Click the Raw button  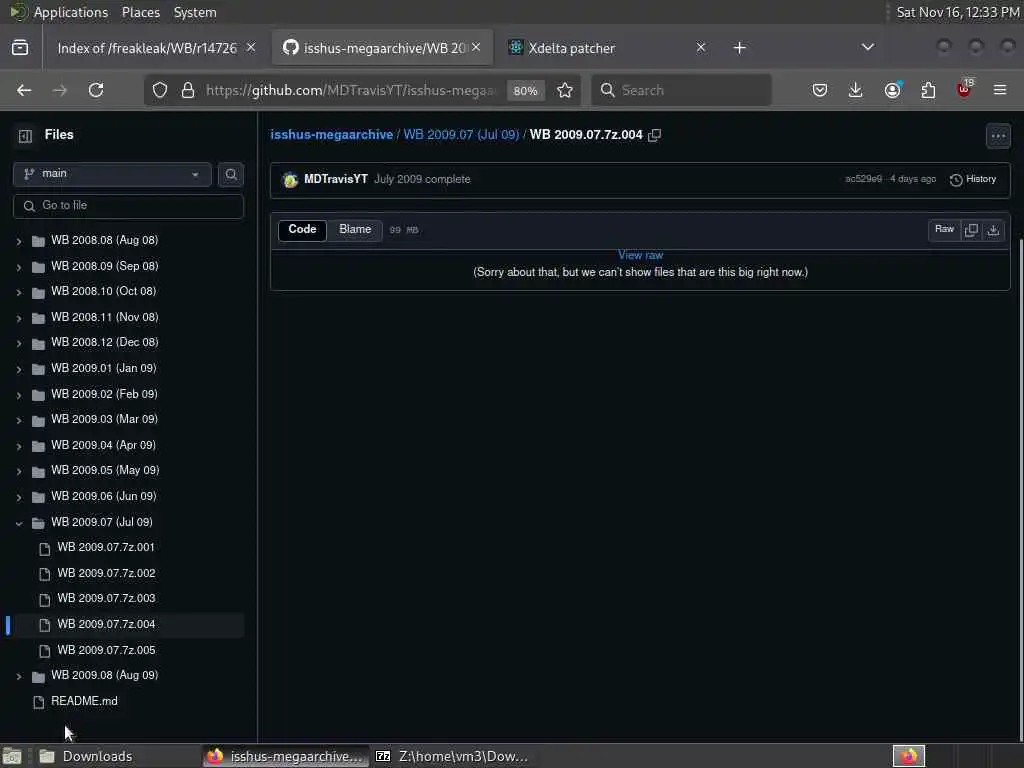944,230
